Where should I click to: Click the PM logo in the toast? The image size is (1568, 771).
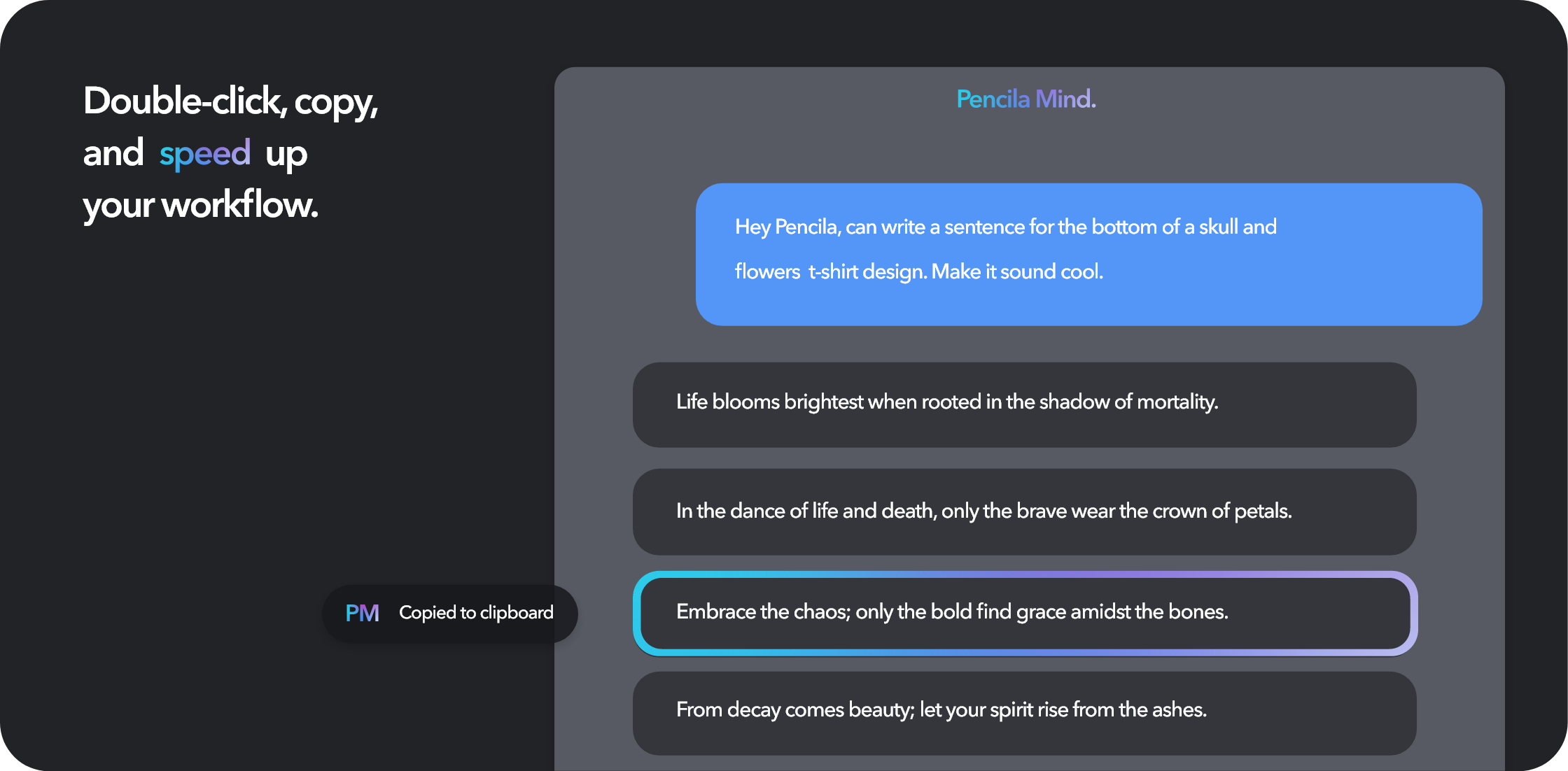tap(362, 614)
